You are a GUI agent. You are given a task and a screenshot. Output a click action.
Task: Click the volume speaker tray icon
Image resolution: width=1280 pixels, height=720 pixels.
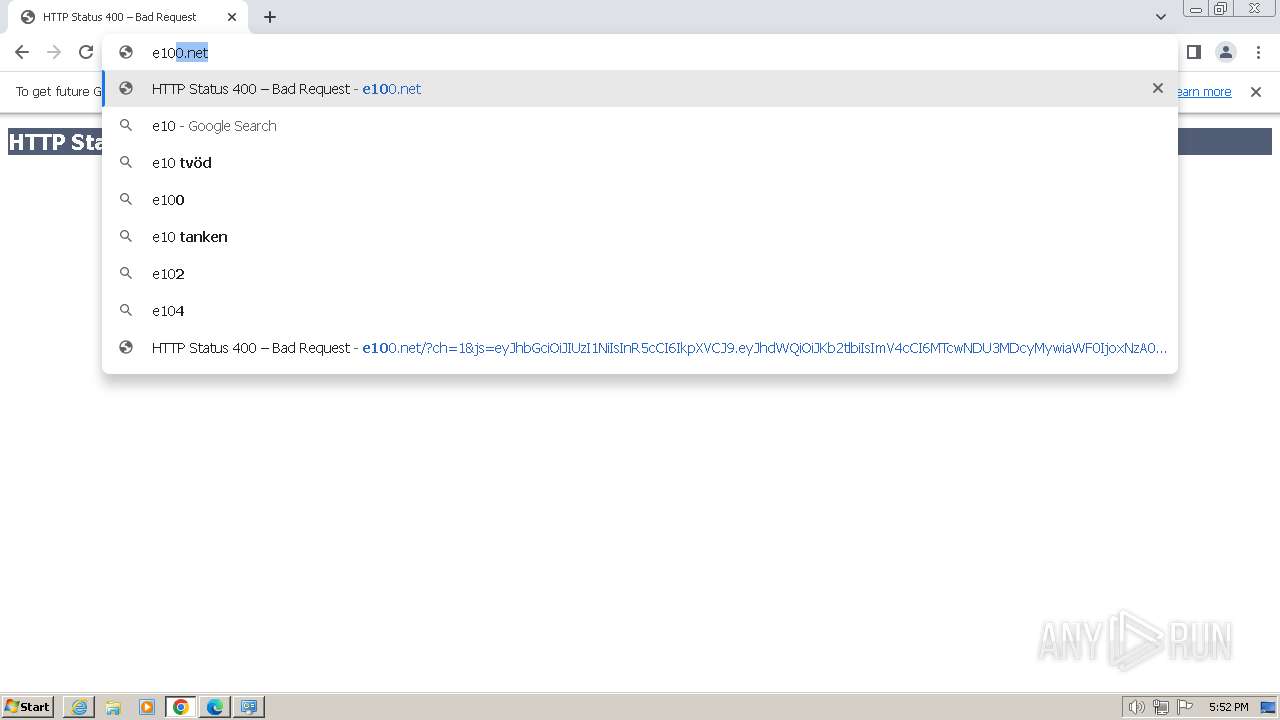(1137, 707)
